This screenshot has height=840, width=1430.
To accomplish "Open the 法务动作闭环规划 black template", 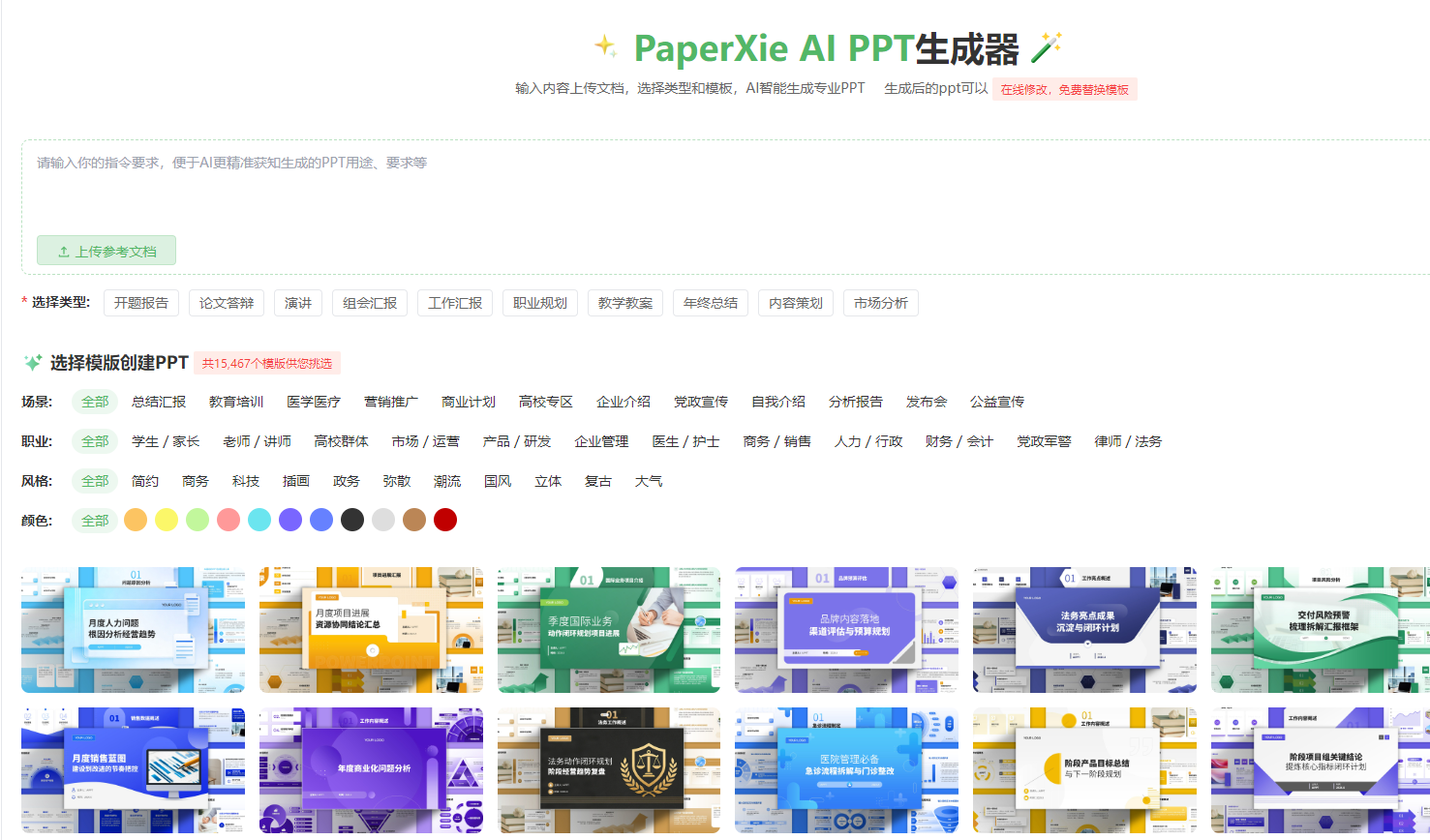I will point(608,770).
